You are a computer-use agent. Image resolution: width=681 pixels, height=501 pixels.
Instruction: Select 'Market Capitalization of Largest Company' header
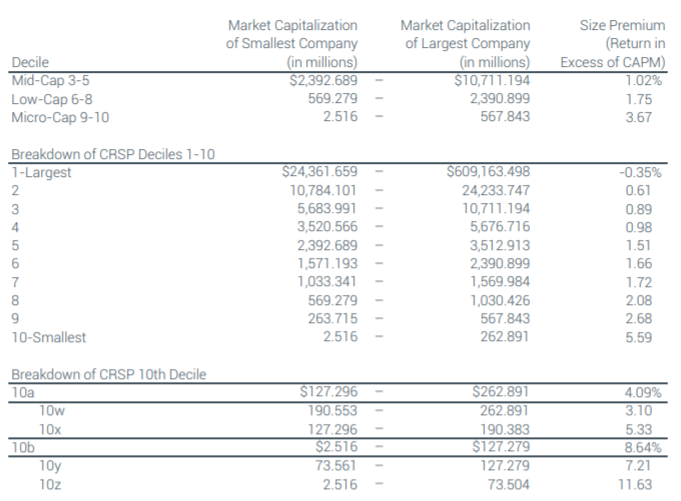(x=465, y=41)
